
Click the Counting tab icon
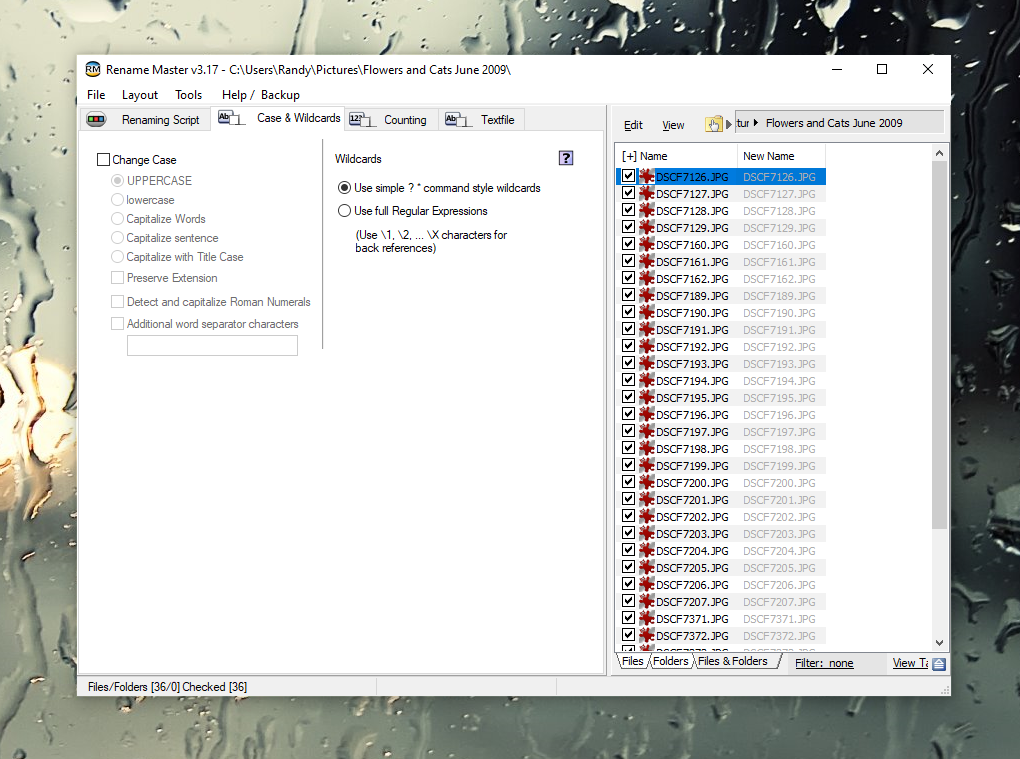click(x=362, y=120)
